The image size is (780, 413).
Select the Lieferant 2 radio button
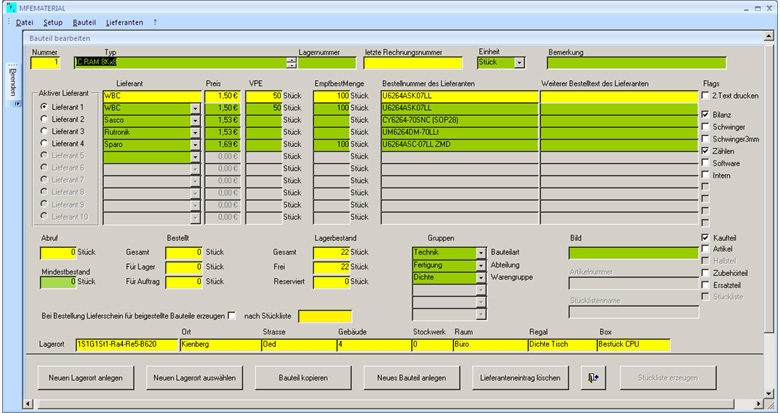click(43, 119)
